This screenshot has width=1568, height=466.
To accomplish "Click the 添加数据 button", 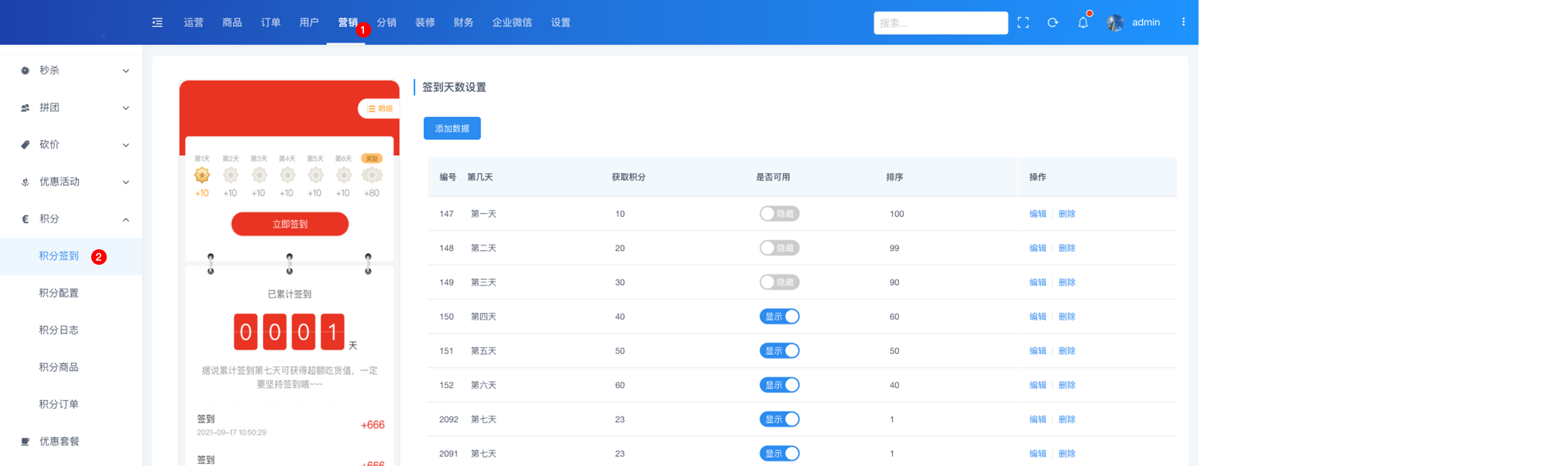I will coord(451,128).
